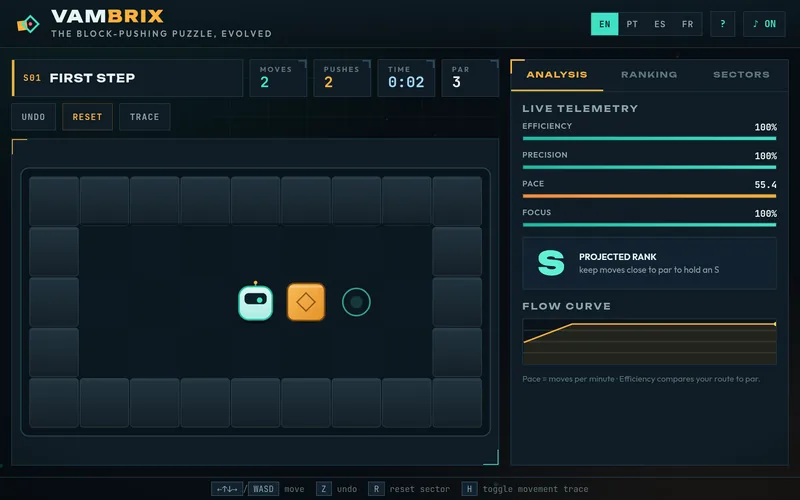Select the robot player character

click(x=256, y=302)
